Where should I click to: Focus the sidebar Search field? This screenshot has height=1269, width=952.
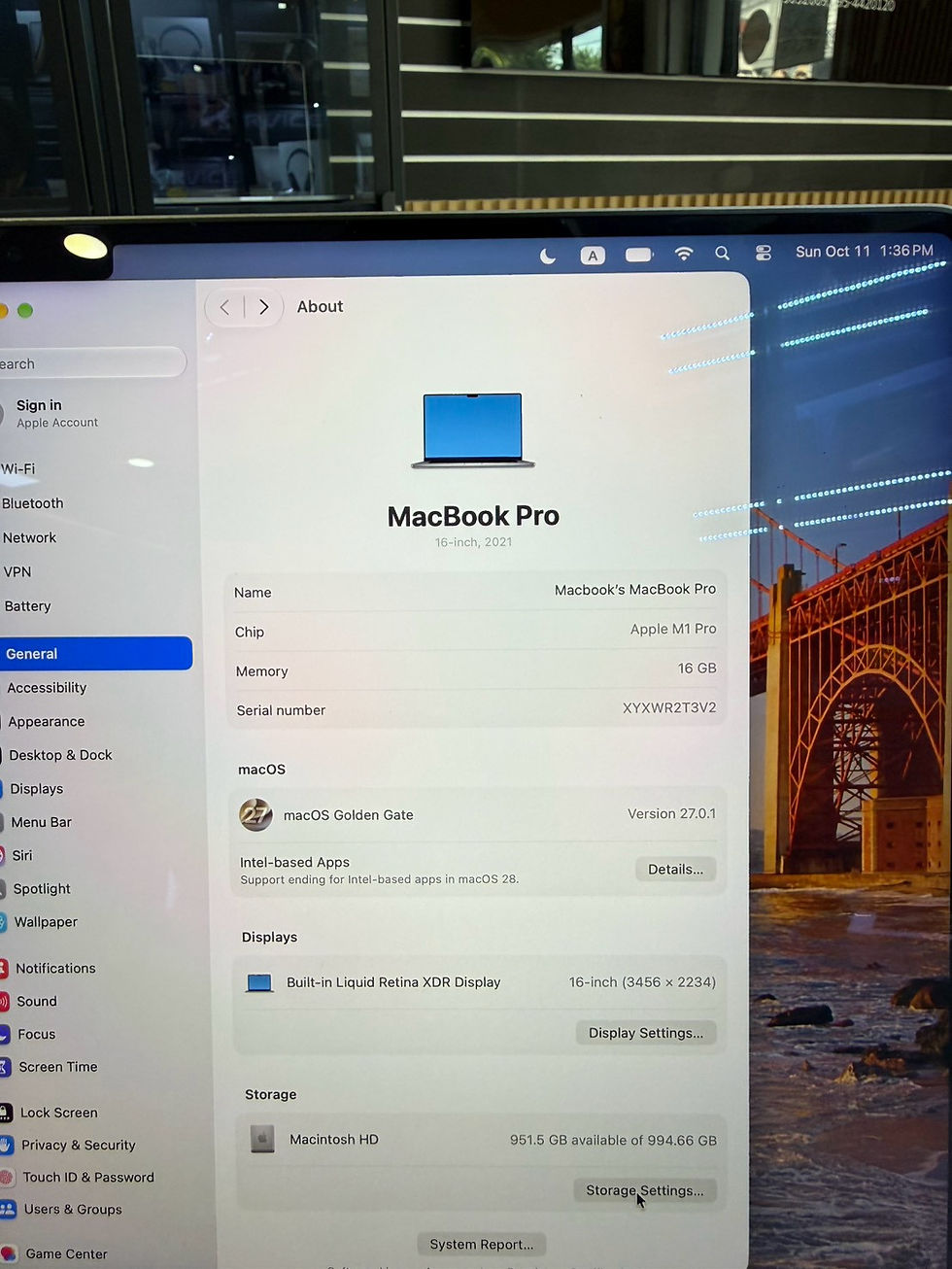pyautogui.click(x=92, y=363)
